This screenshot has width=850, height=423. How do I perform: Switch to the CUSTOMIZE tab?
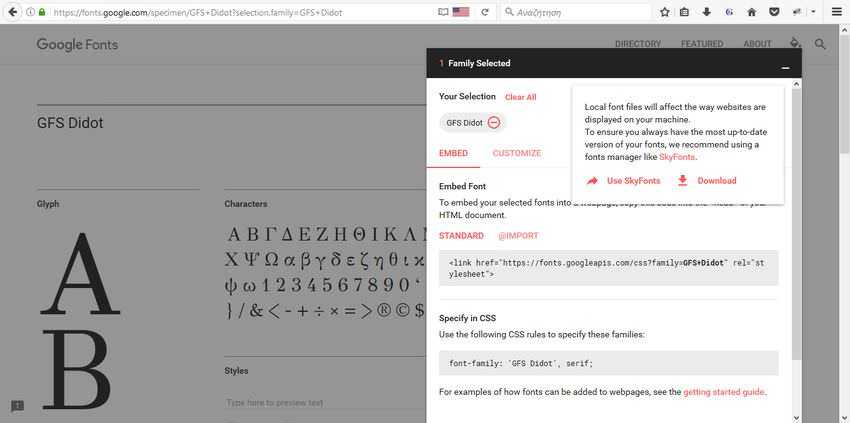(517, 153)
